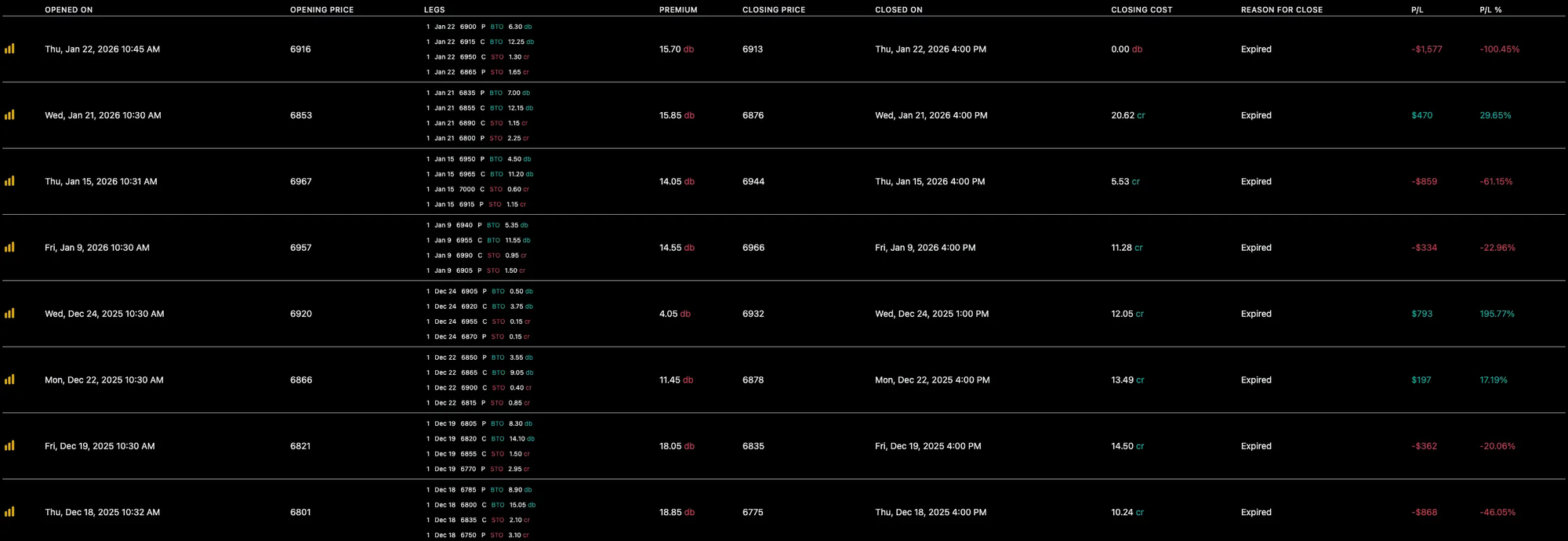Open chart icon for Dec 19, 2025 trade
1568x541 pixels.
[9, 446]
